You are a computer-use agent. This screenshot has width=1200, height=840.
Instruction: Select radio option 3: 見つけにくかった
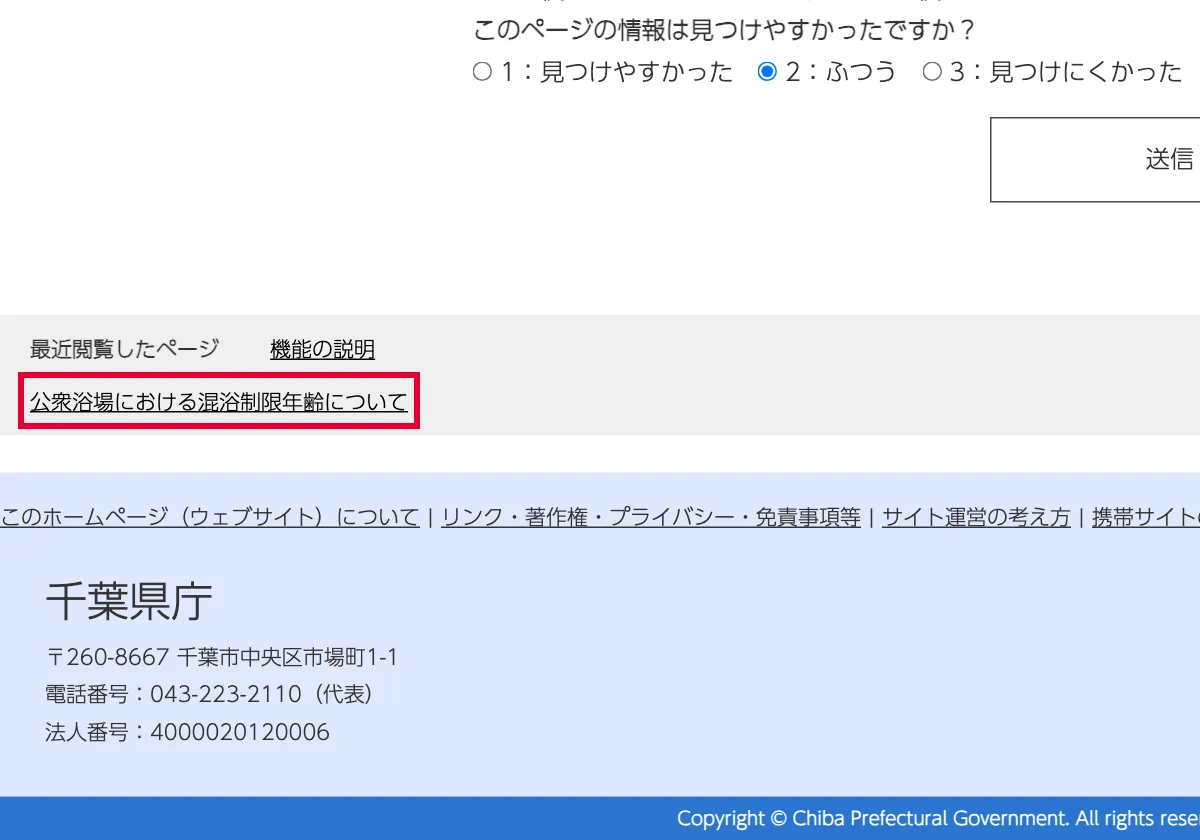(x=932, y=72)
